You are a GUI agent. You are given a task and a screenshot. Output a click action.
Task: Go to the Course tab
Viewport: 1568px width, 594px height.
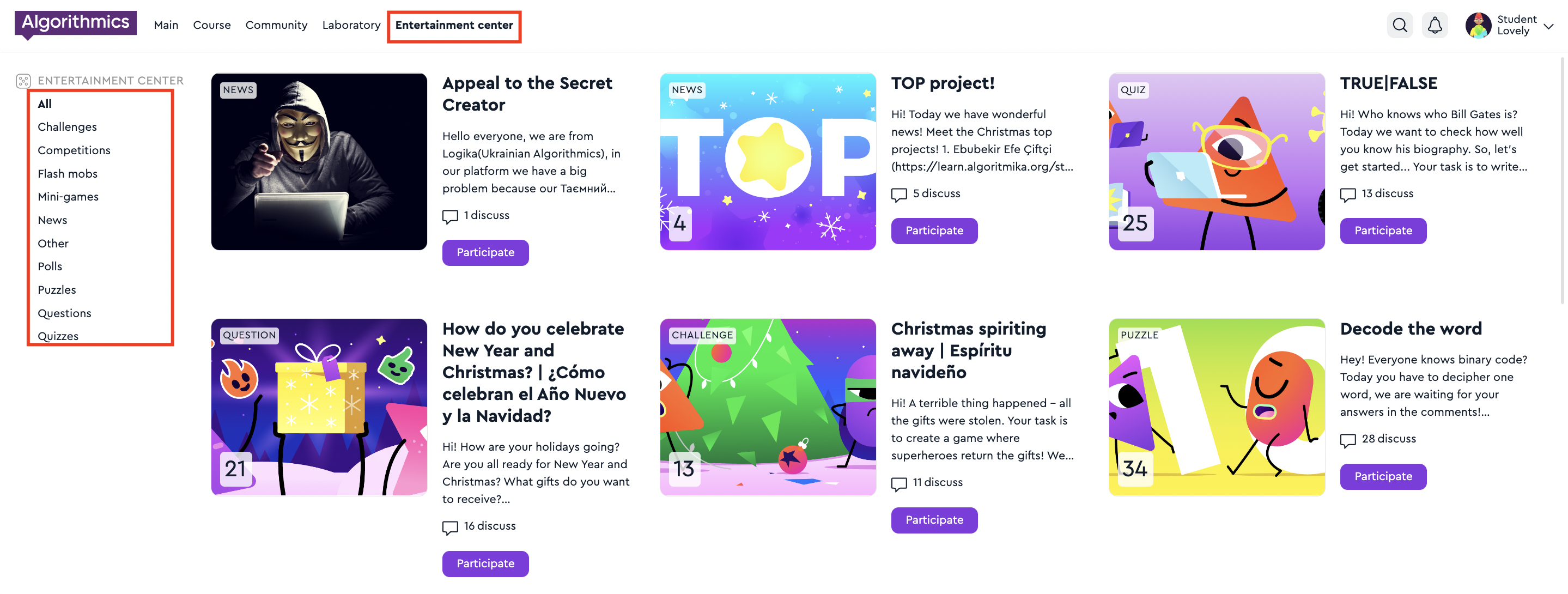tap(212, 25)
